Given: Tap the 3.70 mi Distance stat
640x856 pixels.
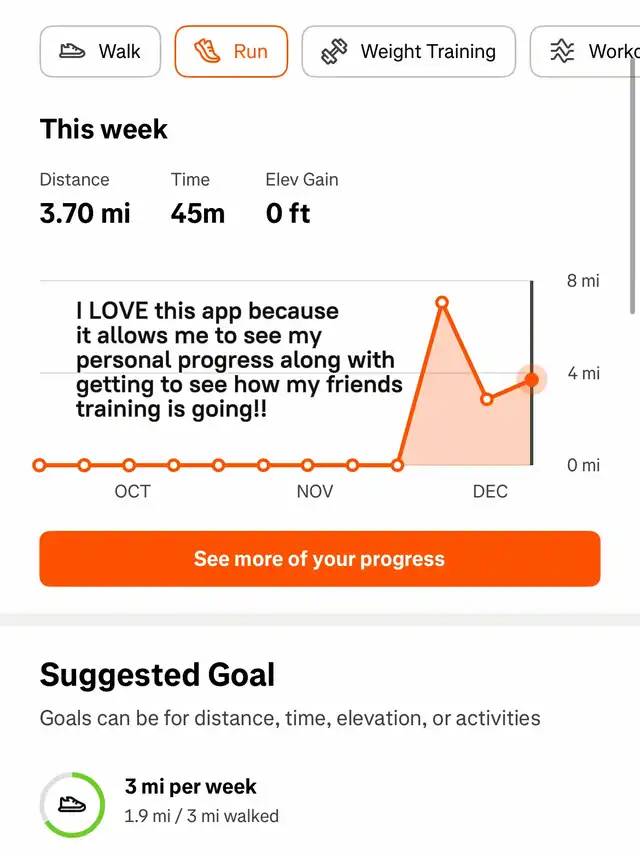Looking at the screenshot, I should pyautogui.click(x=85, y=213).
